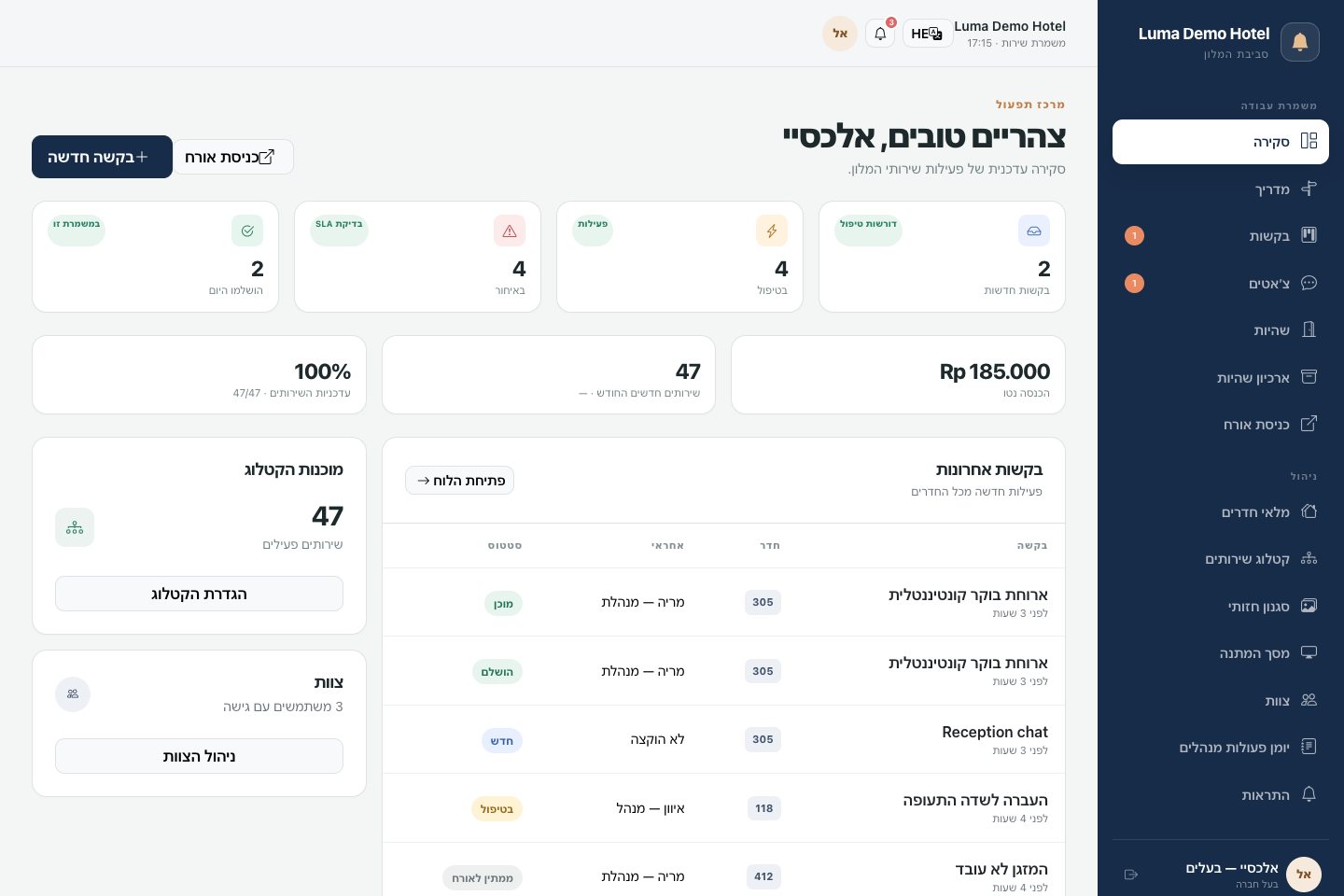Open the אל user avatar in the top bar
The height and width of the screenshot is (896, 1344).
click(840, 34)
